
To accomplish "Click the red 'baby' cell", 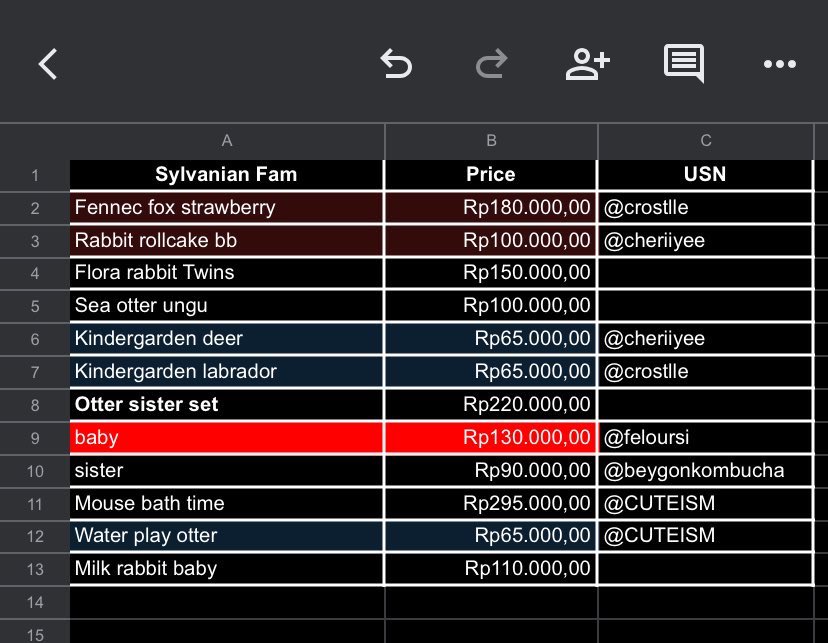I will click(227, 438).
